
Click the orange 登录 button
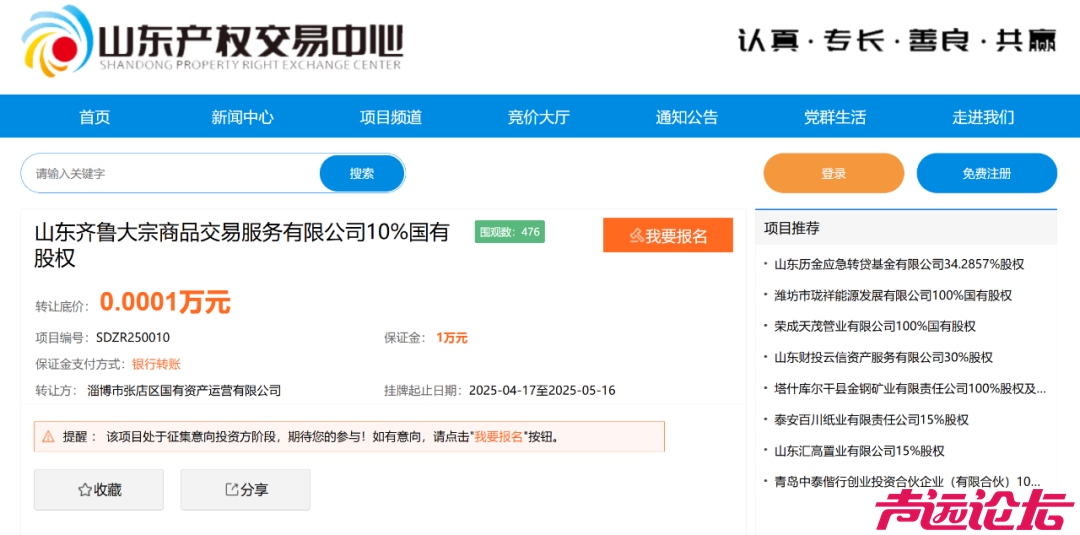point(833,174)
